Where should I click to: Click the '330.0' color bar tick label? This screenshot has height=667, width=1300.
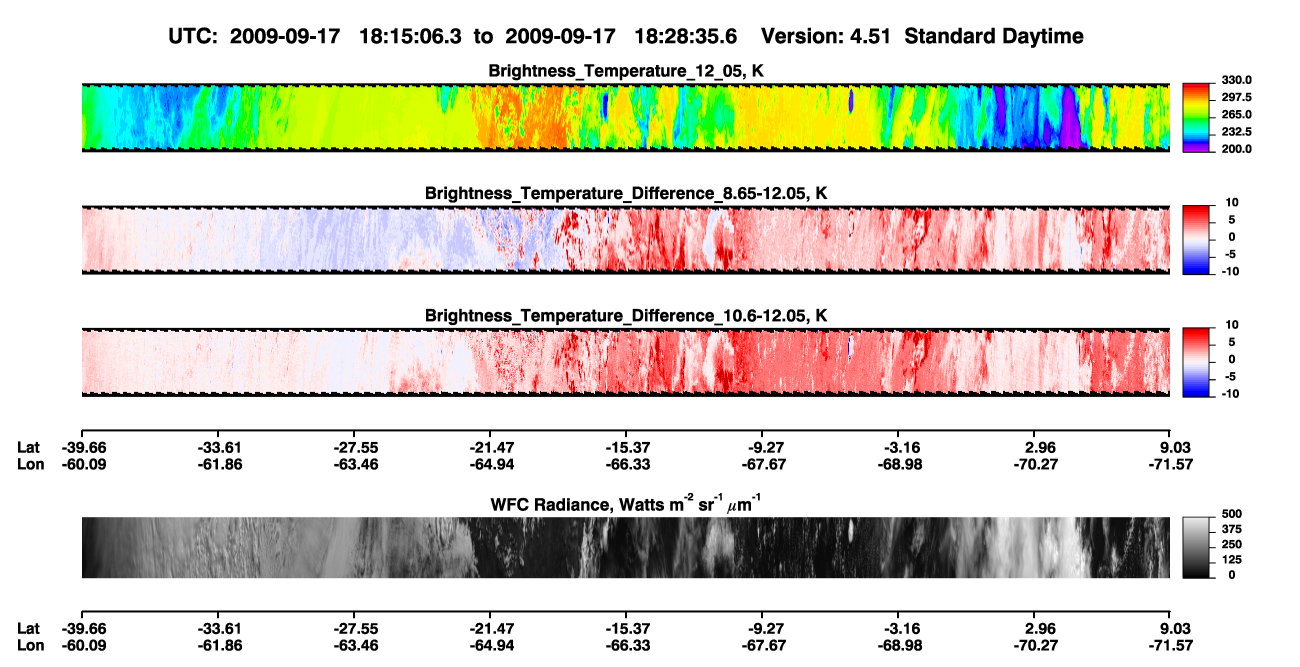click(x=1237, y=81)
